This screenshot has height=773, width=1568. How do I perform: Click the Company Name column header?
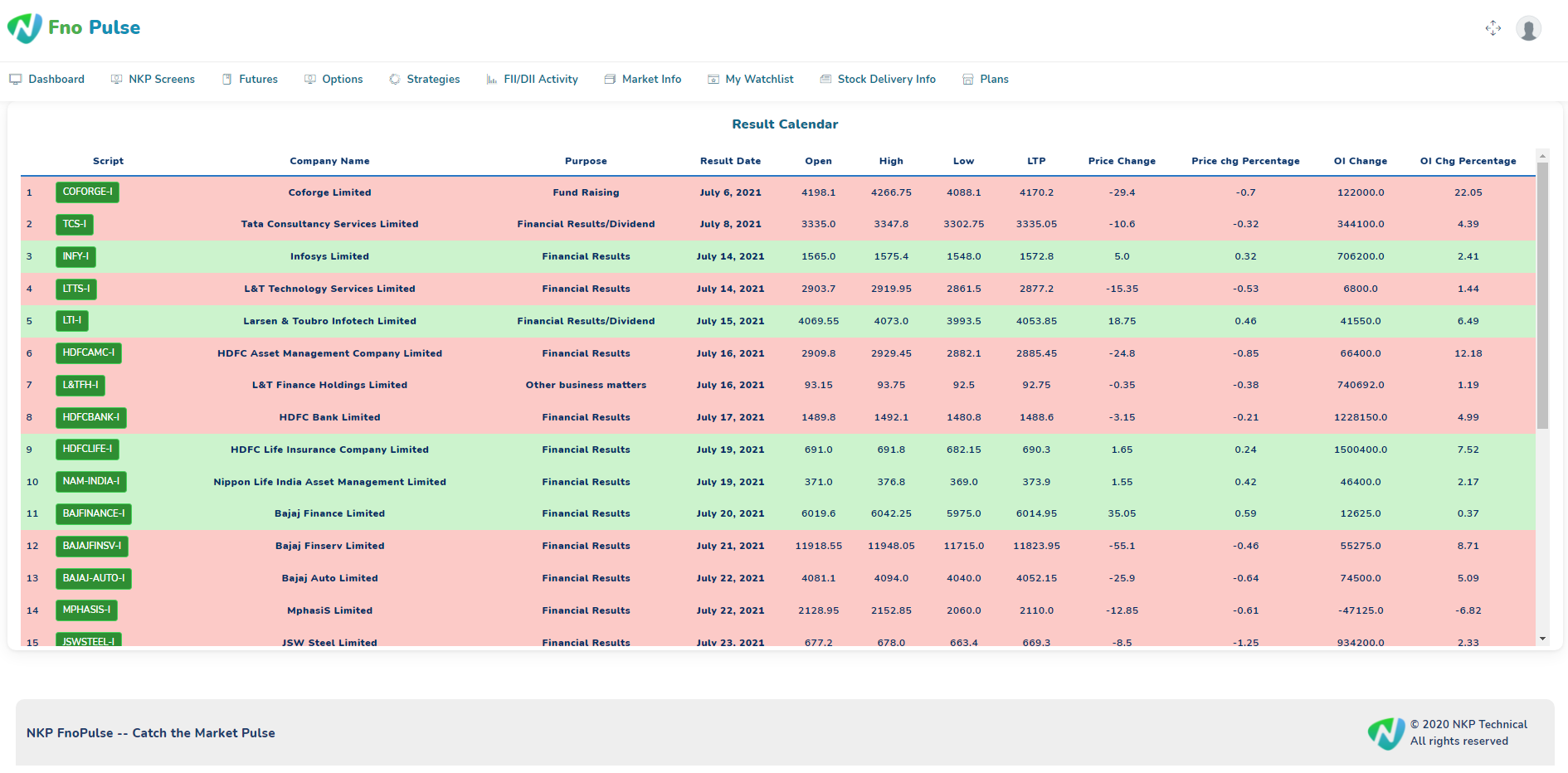[329, 162]
